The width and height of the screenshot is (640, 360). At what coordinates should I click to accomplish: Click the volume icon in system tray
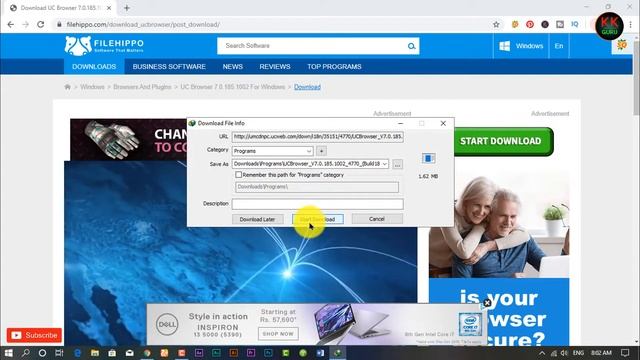click(x=564, y=353)
